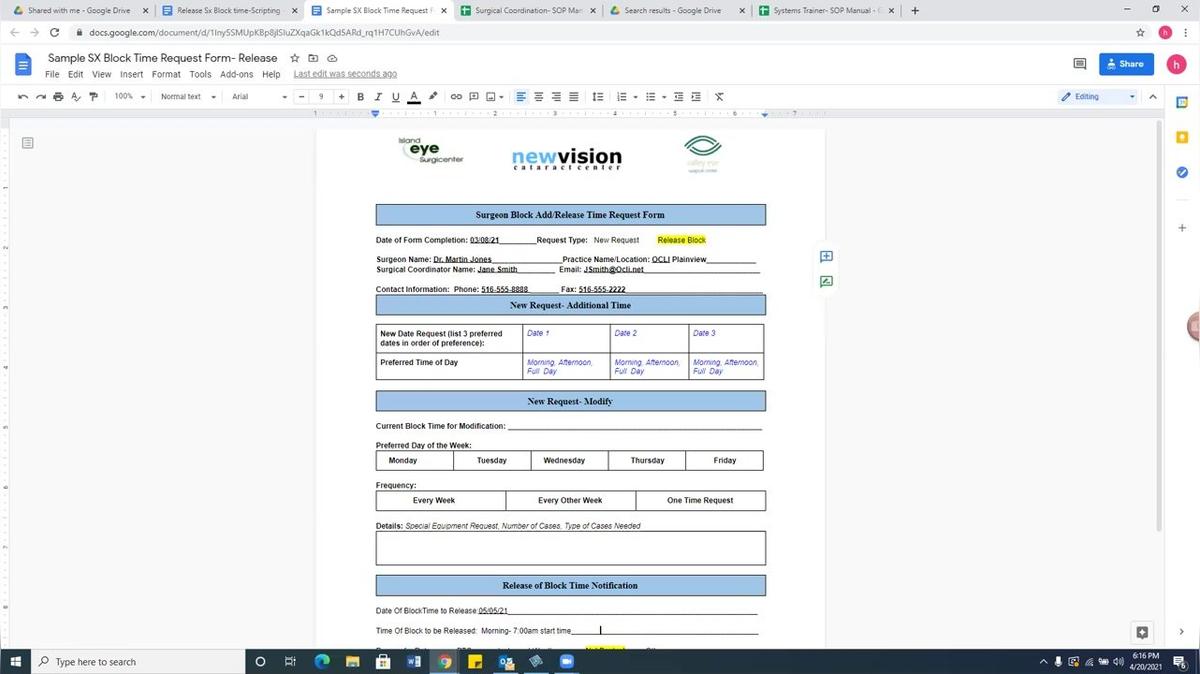This screenshot has width=1200, height=674.
Task: Toggle underline formatting
Action: [395, 96]
